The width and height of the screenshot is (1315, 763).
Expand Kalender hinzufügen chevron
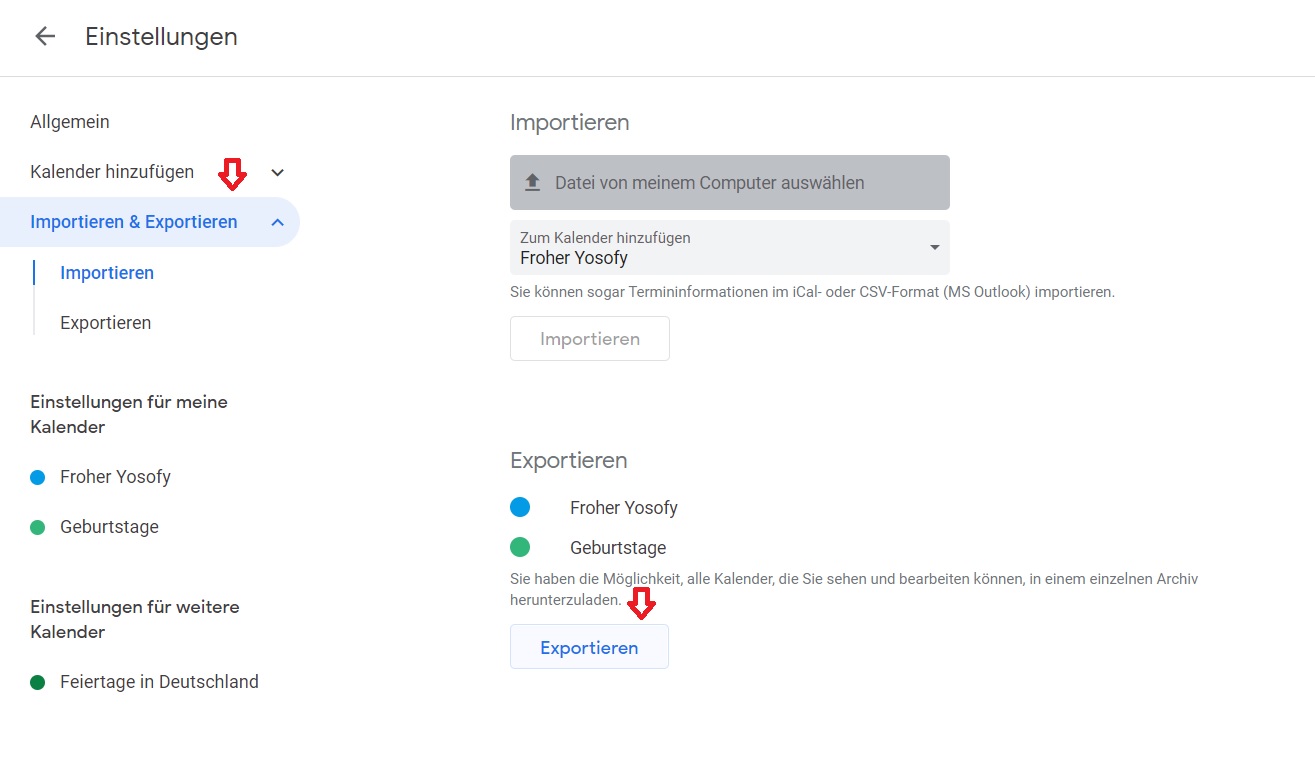[x=278, y=172]
